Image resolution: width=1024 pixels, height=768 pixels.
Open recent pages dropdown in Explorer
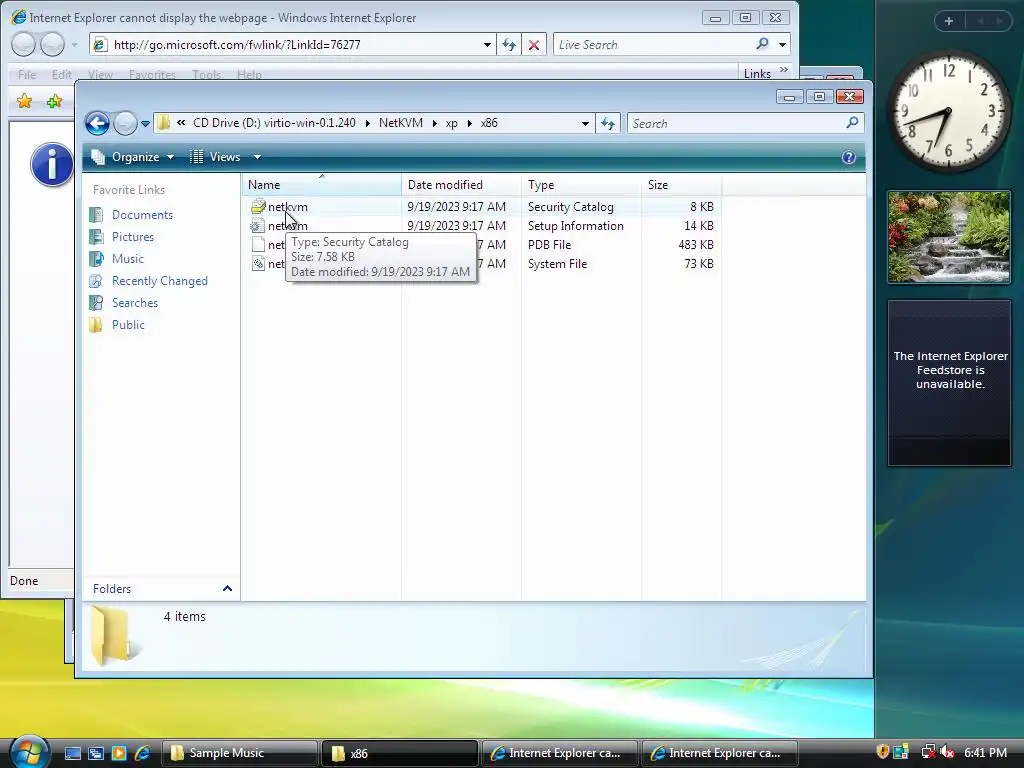click(145, 123)
